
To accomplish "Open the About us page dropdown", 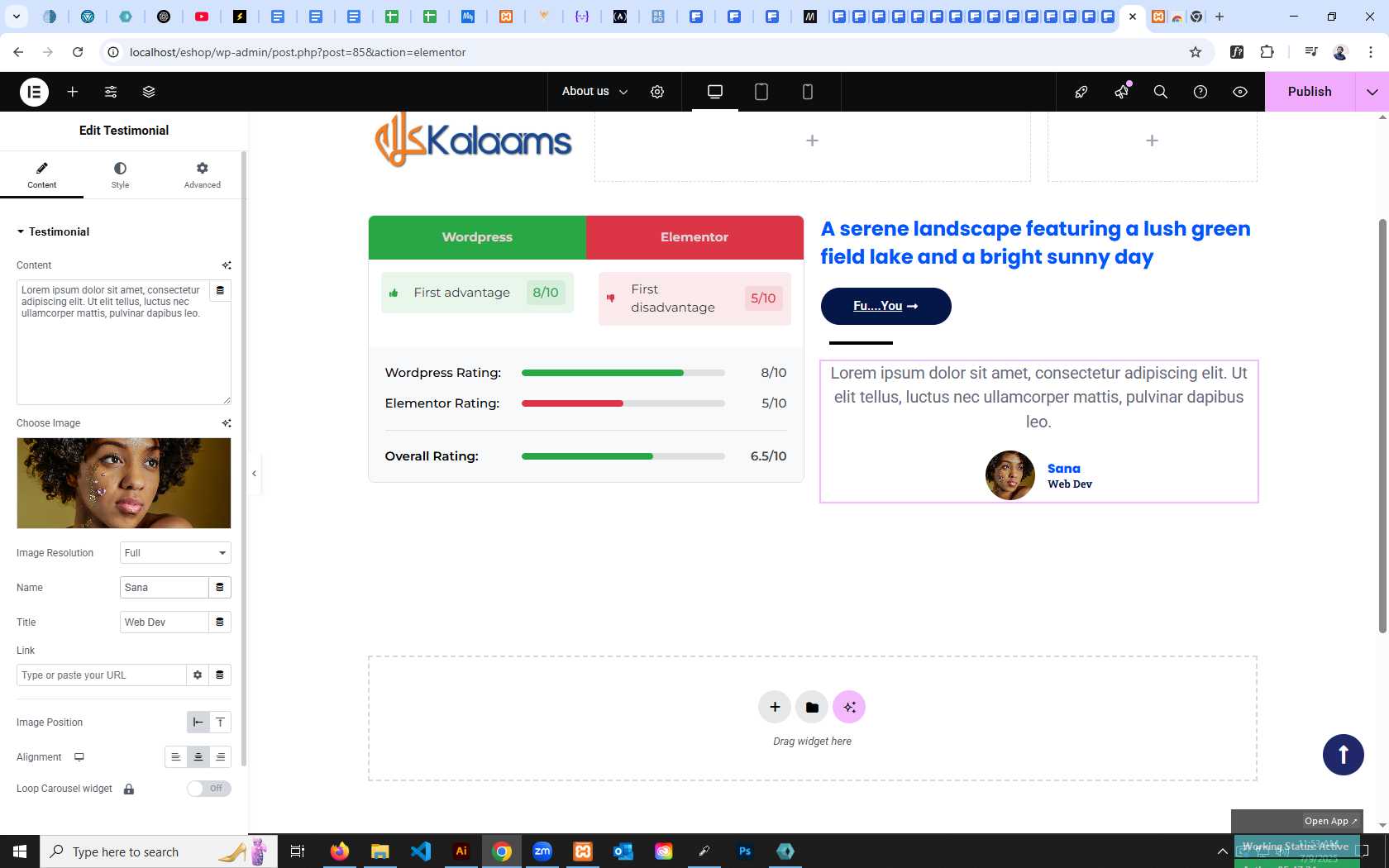I will pyautogui.click(x=594, y=92).
